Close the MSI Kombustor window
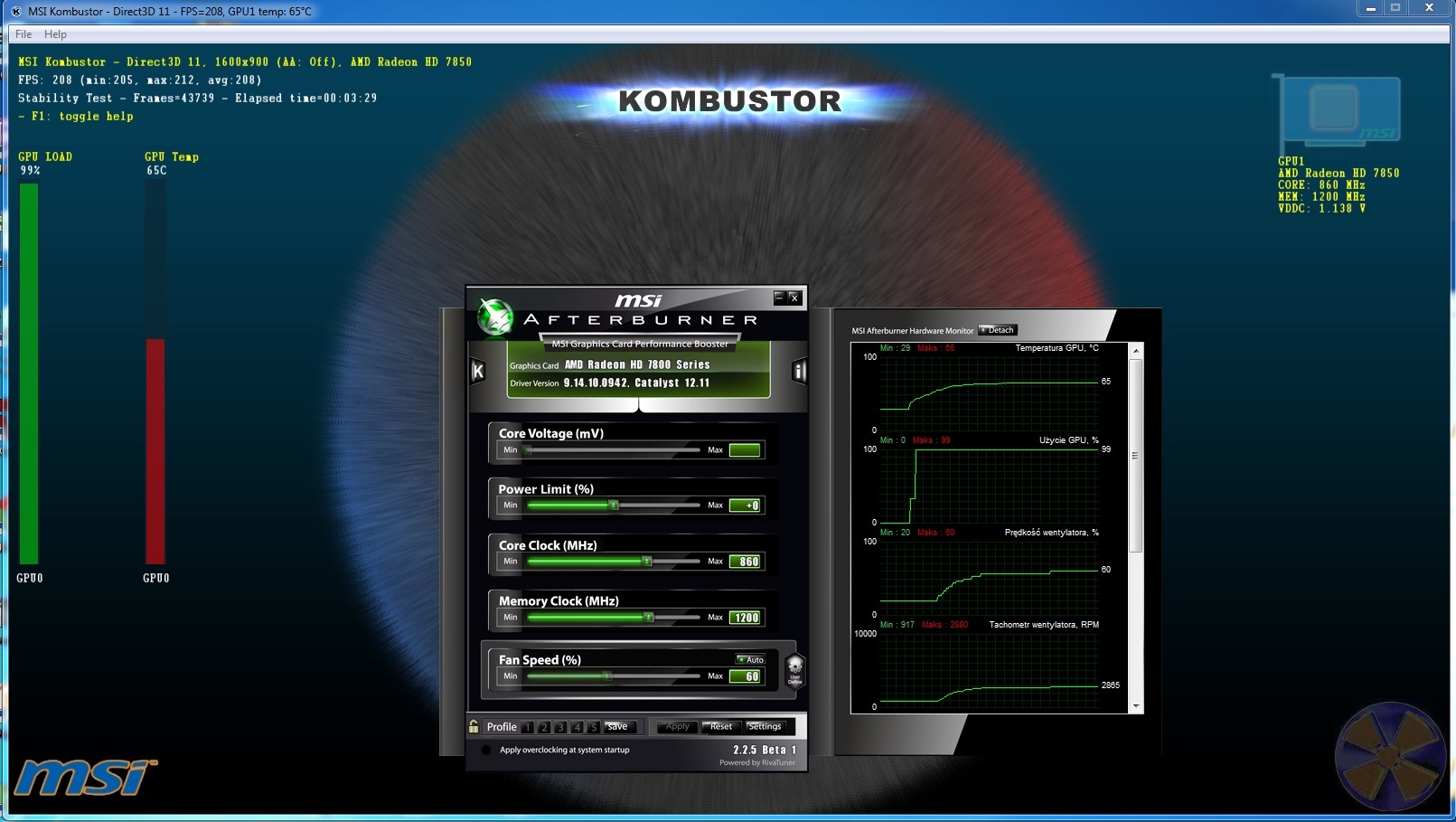The image size is (1456, 822). 1429,8
